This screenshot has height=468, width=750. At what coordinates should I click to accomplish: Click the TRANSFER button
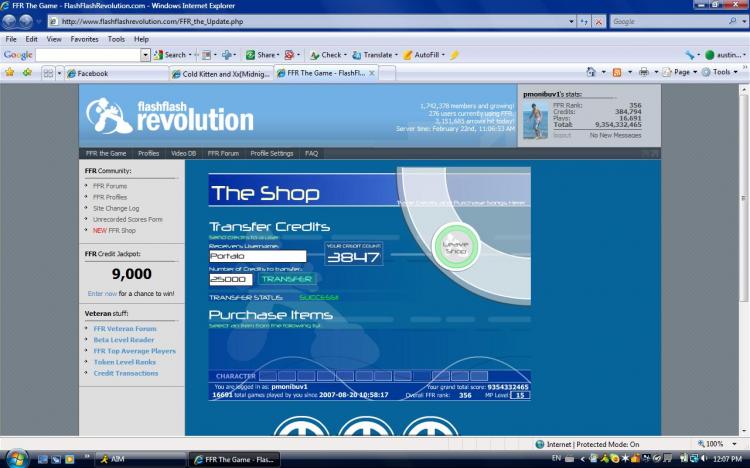pyautogui.click(x=287, y=279)
